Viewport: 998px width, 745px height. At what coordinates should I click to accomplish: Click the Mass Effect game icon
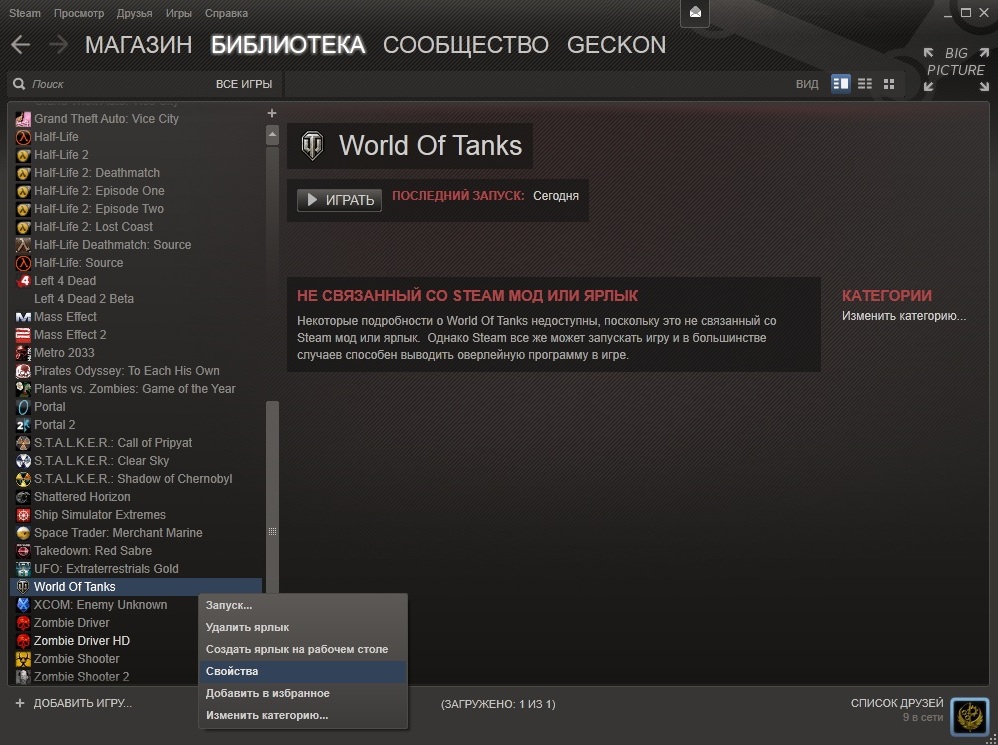click(x=23, y=317)
